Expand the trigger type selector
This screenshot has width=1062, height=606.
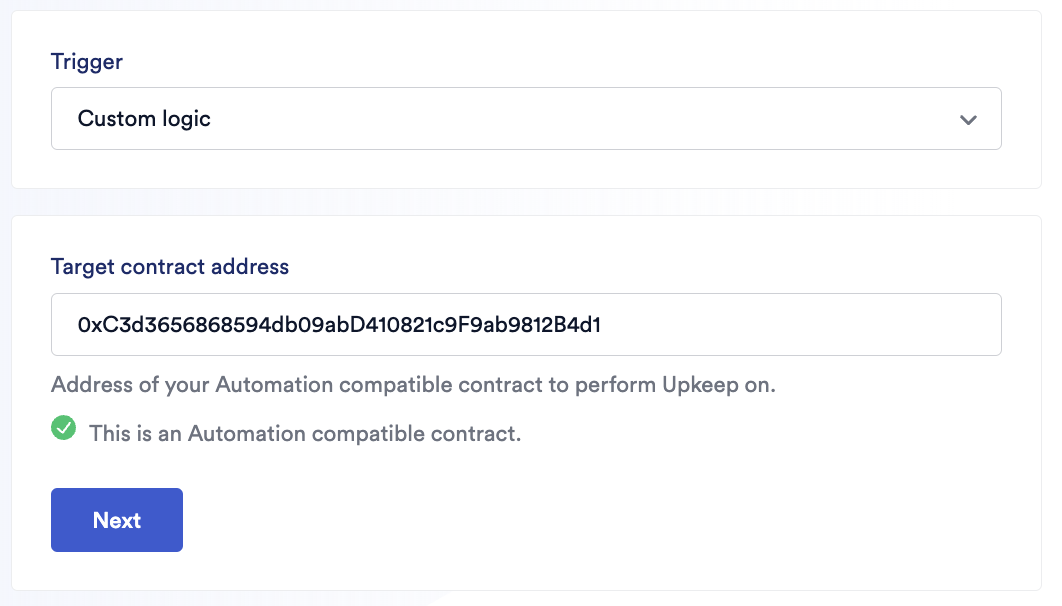click(x=526, y=119)
